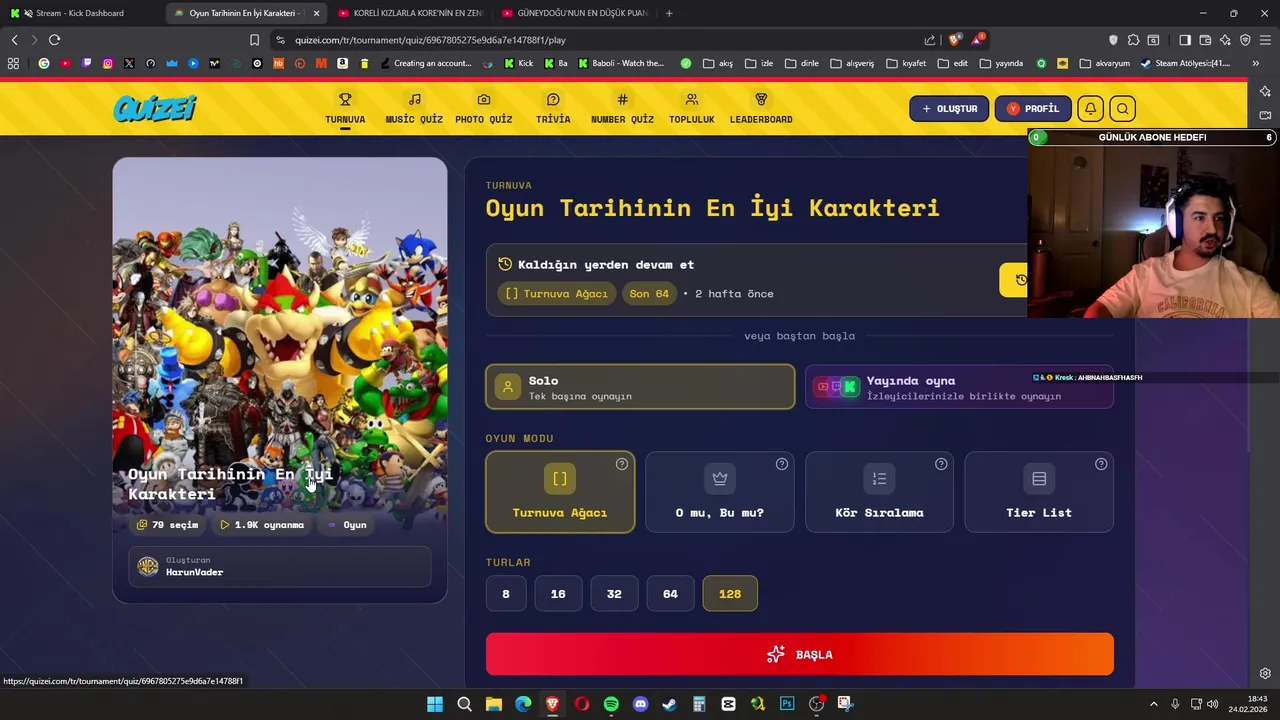The width and height of the screenshot is (1280, 720).
Task: Select the Yayında oyna option
Action: (x=959, y=387)
